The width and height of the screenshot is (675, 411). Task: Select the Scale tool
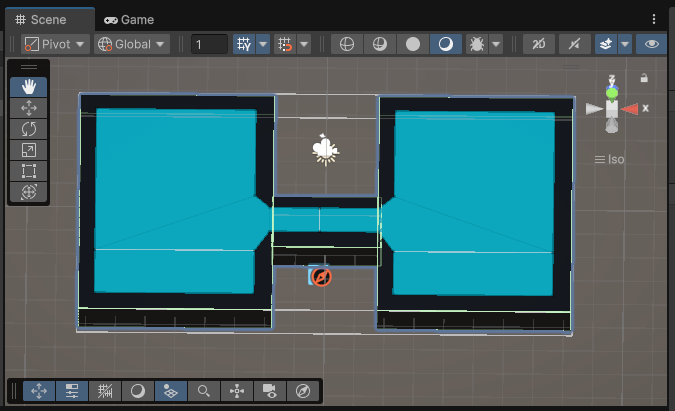(x=28, y=150)
